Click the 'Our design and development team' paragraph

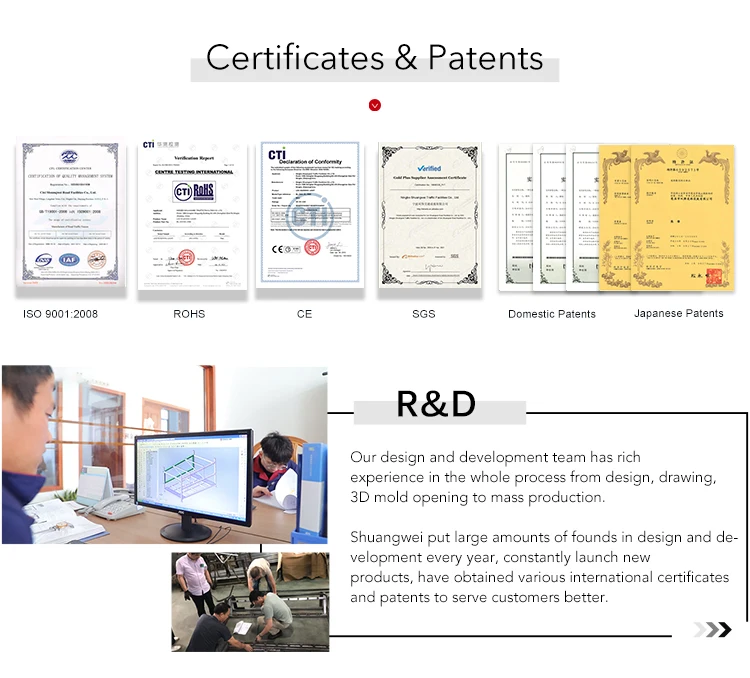(x=533, y=477)
